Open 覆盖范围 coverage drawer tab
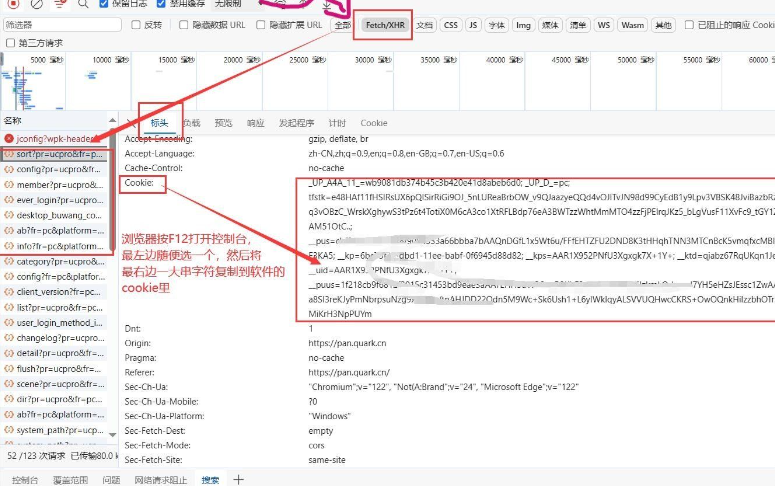The image size is (775, 486). click(70, 480)
